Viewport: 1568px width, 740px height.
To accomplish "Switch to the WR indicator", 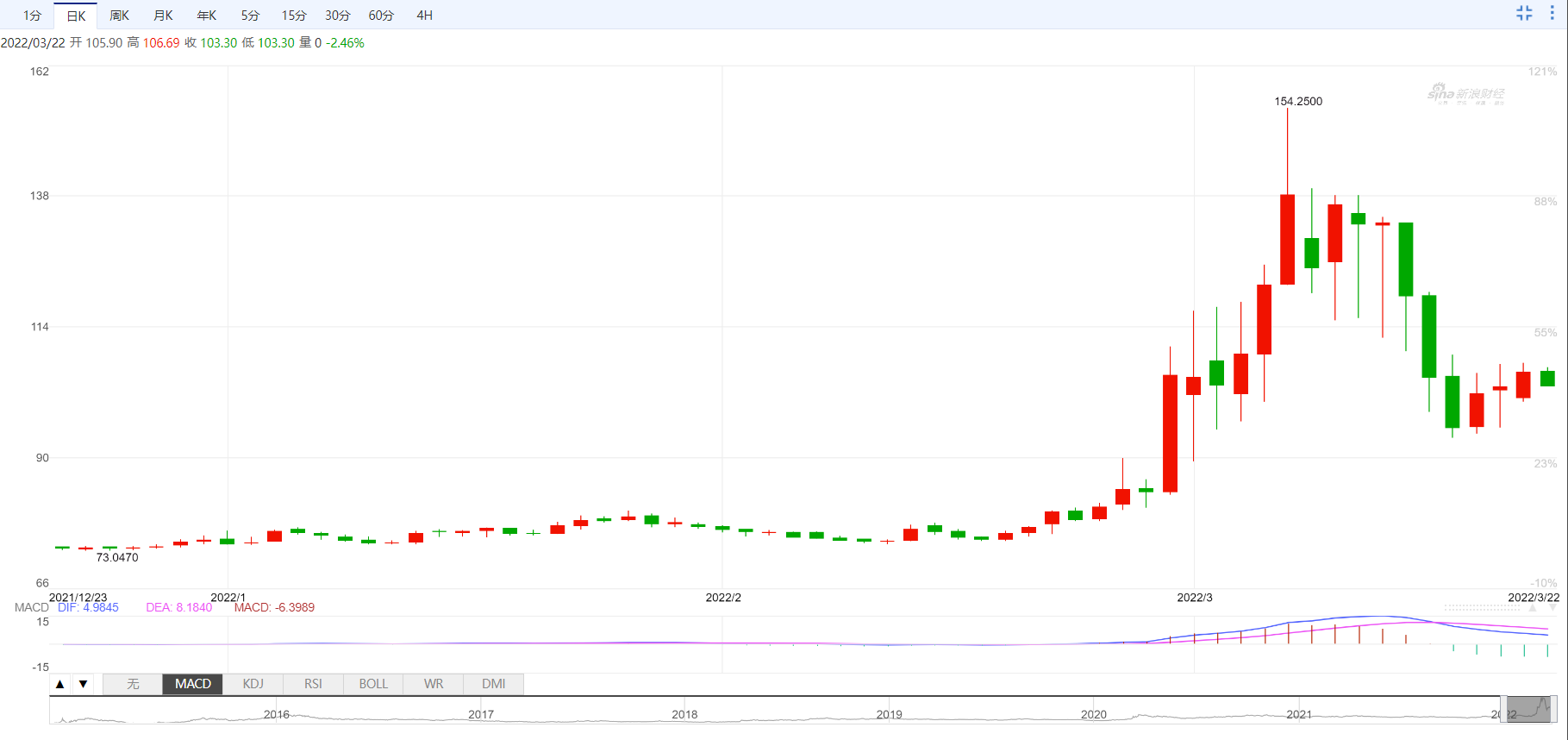I will pos(434,684).
